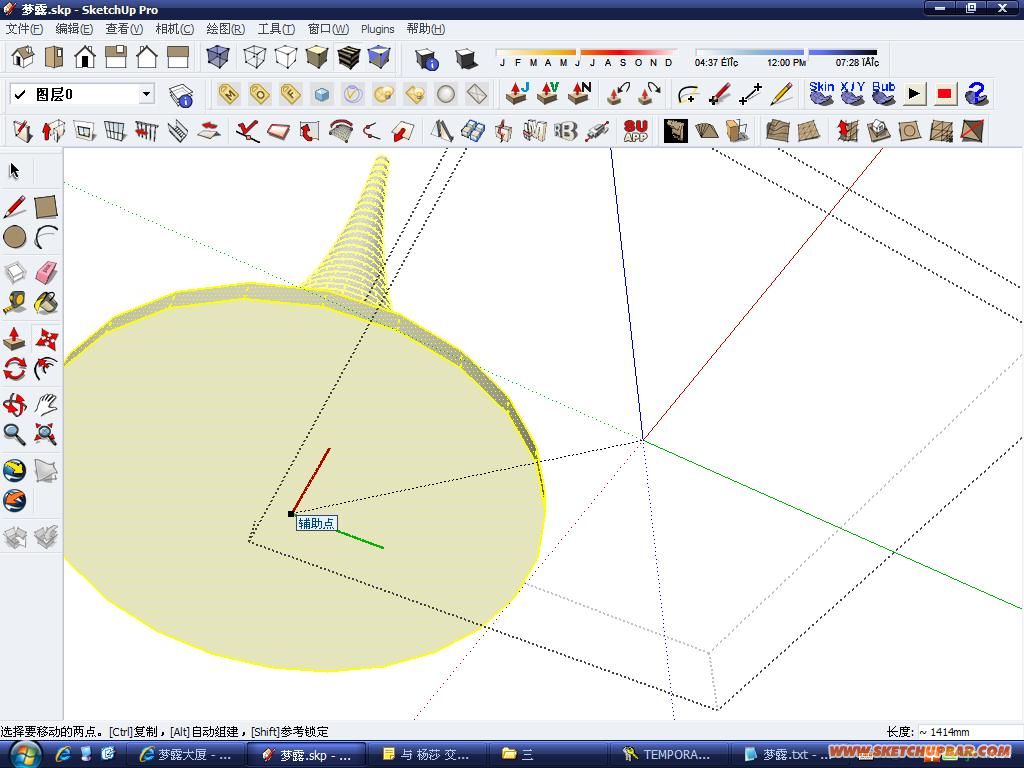1024x768 pixels.
Task: Click the 辅助点 guide point in model
Action: (x=291, y=514)
